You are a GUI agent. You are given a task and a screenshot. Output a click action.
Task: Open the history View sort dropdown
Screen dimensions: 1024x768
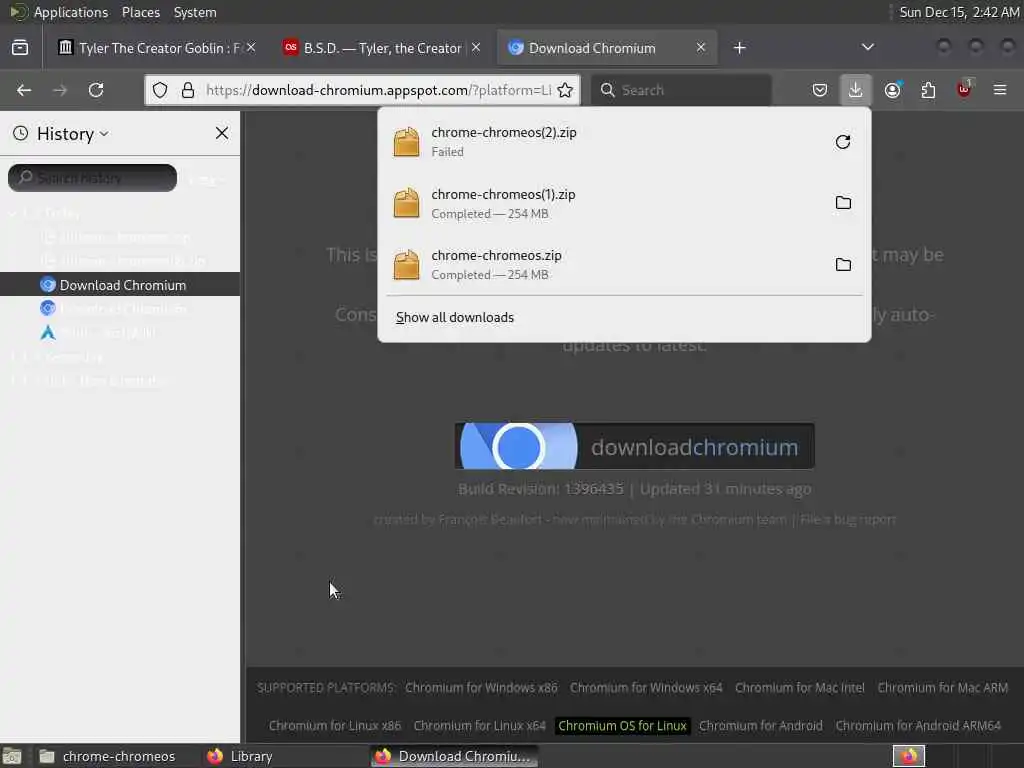point(206,179)
